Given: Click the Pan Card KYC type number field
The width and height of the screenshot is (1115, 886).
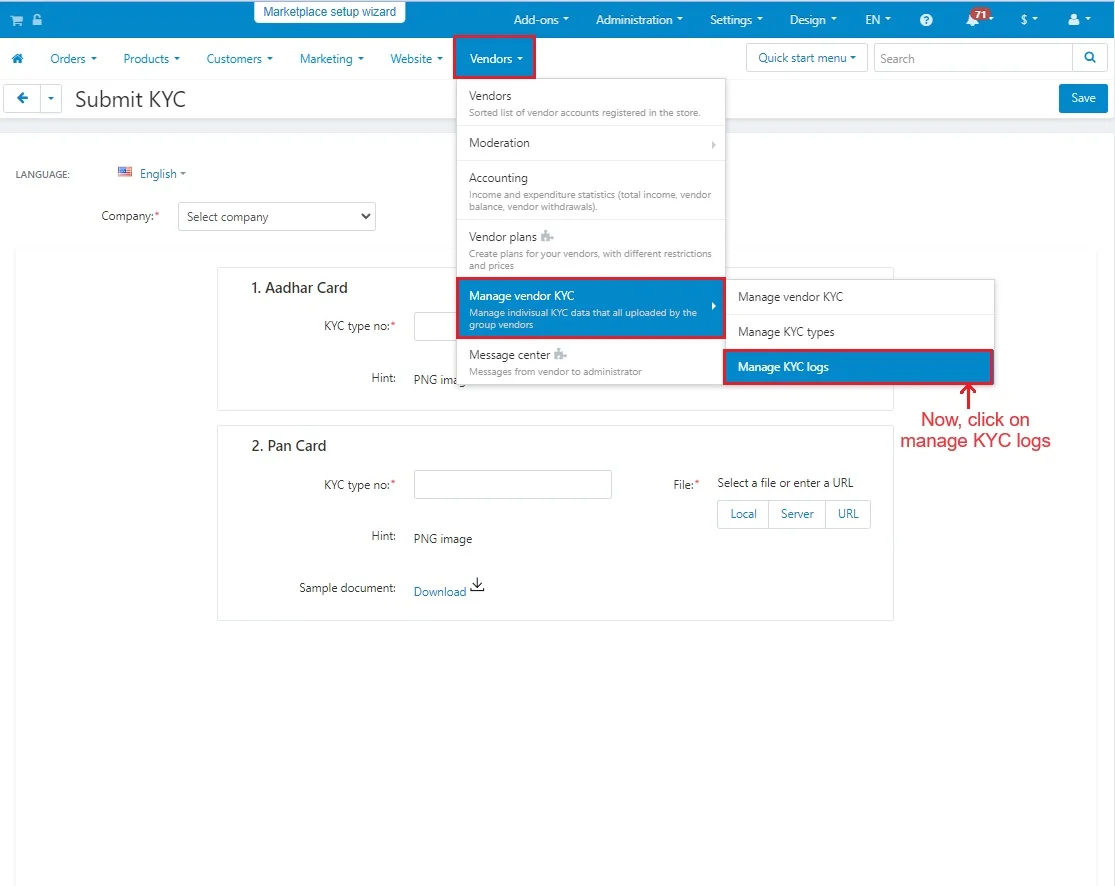Looking at the screenshot, I should coord(512,484).
